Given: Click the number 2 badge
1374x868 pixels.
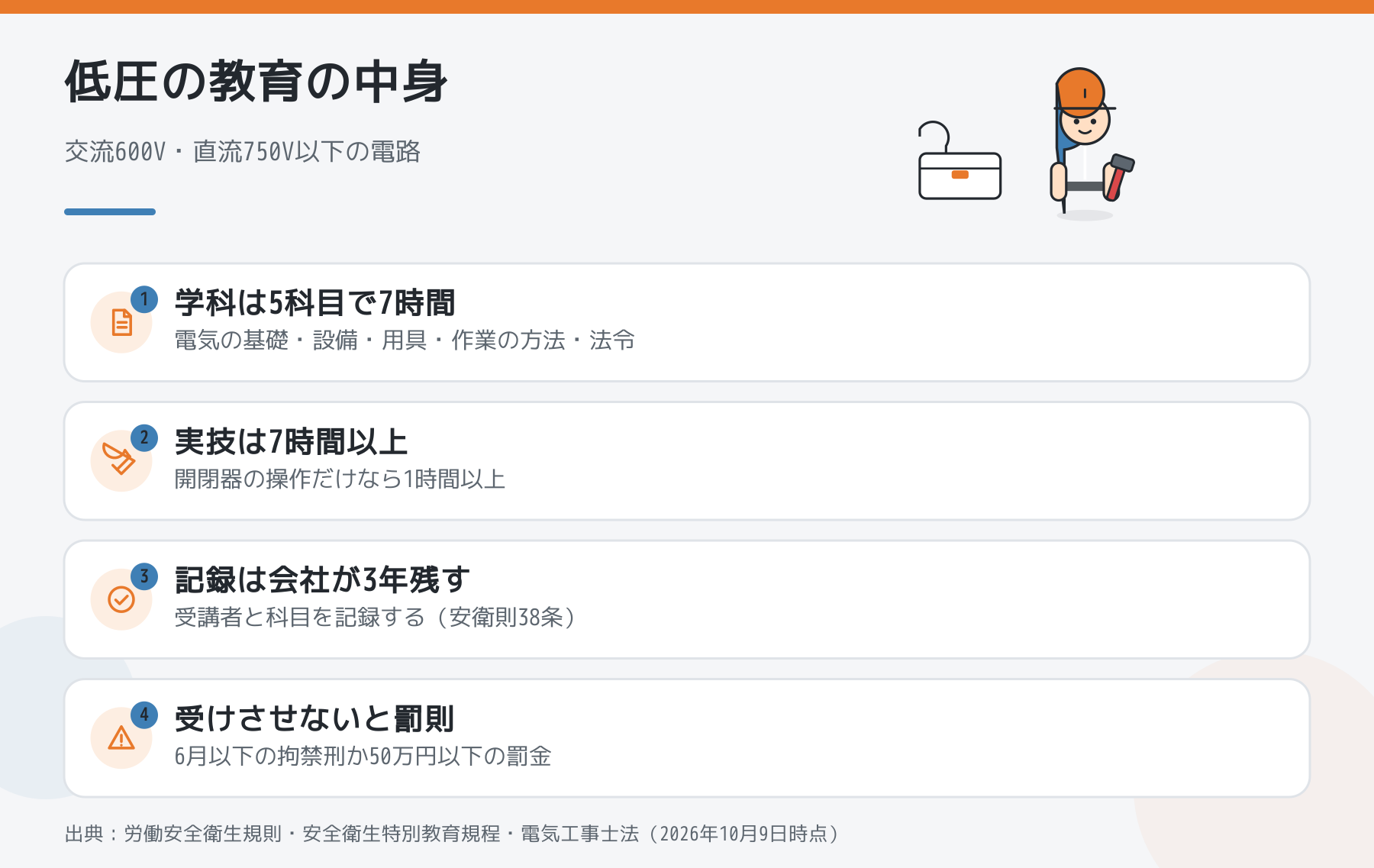Looking at the screenshot, I should (x=144, y=438).
